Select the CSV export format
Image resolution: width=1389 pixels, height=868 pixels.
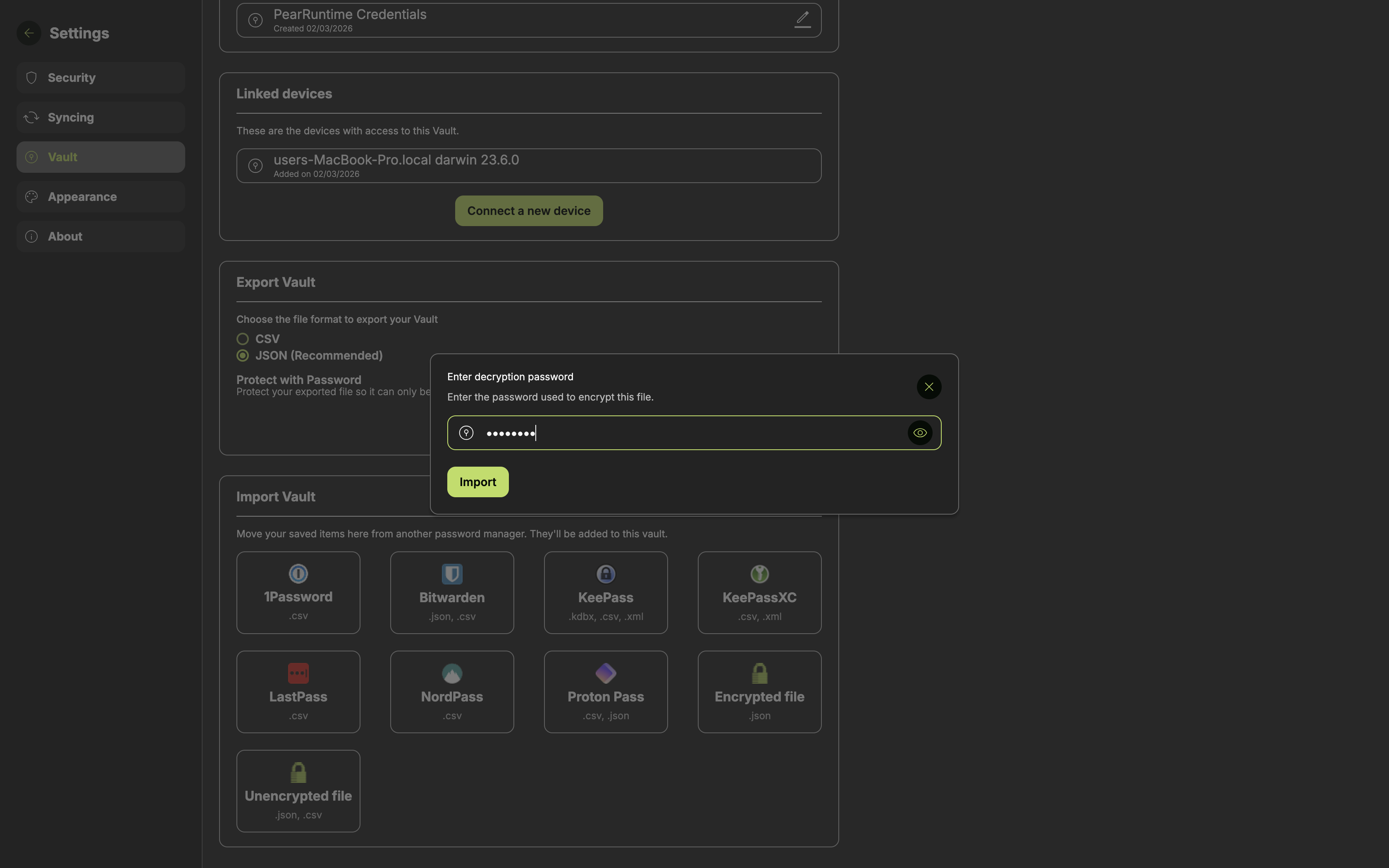[243, 339]
